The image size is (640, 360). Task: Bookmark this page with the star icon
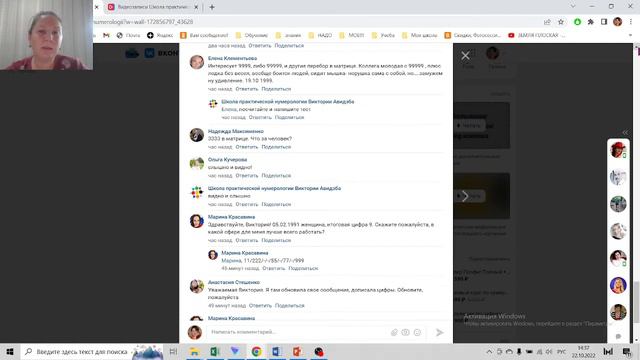tap(561, 22)
